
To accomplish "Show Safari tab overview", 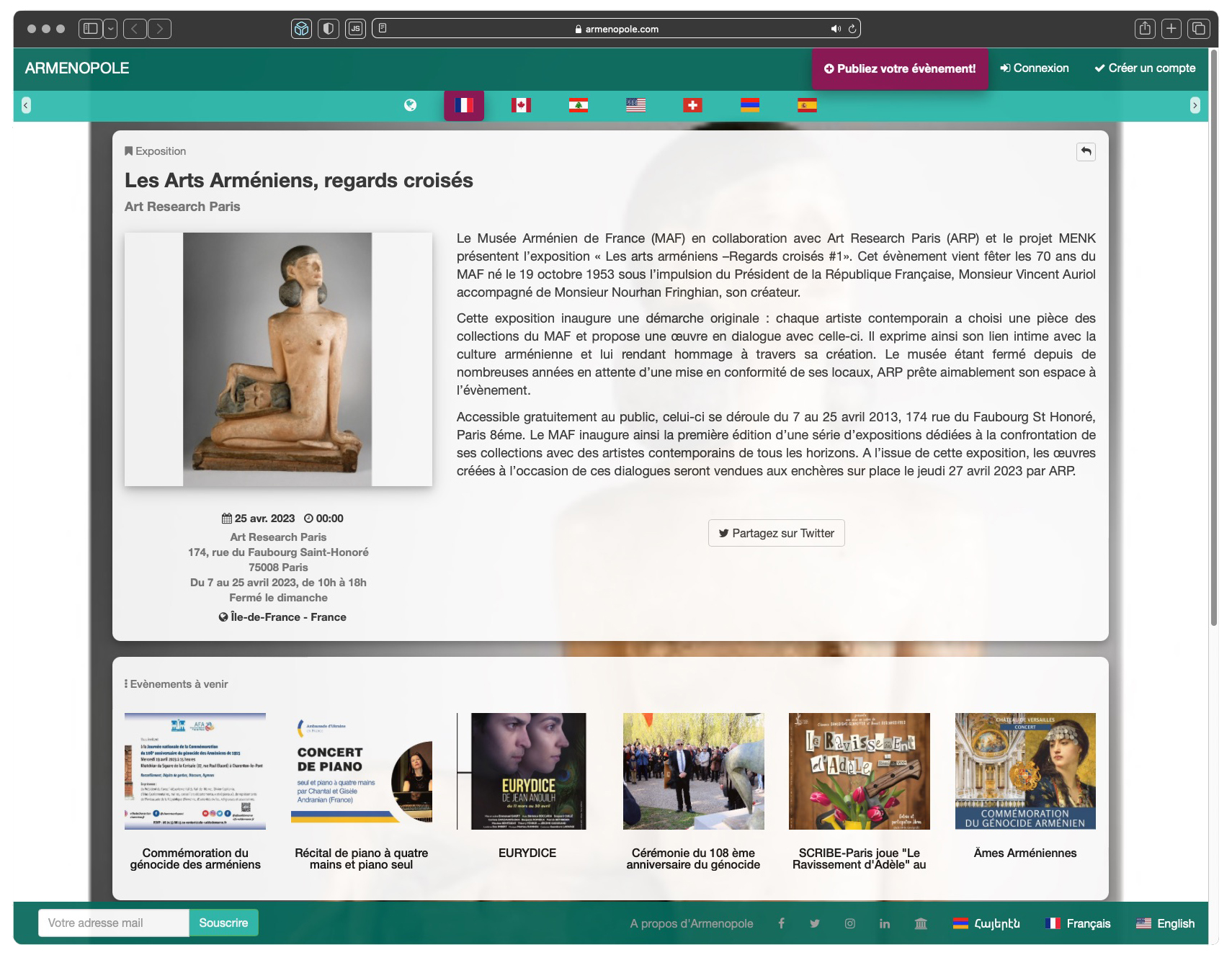I will (x=1199, y=29).
